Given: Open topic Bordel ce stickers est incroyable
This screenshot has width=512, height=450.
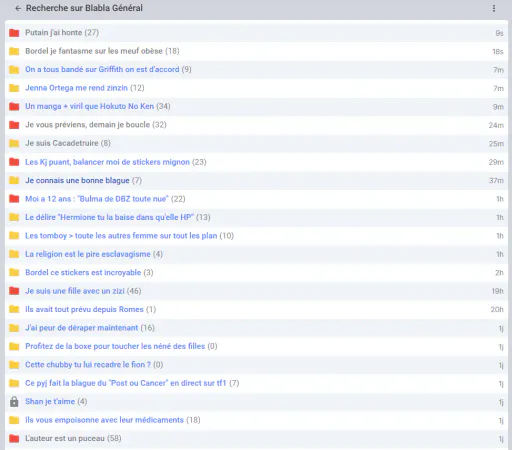Looking at the screenshot, I should pyautogui.click(x=83, y=272).
